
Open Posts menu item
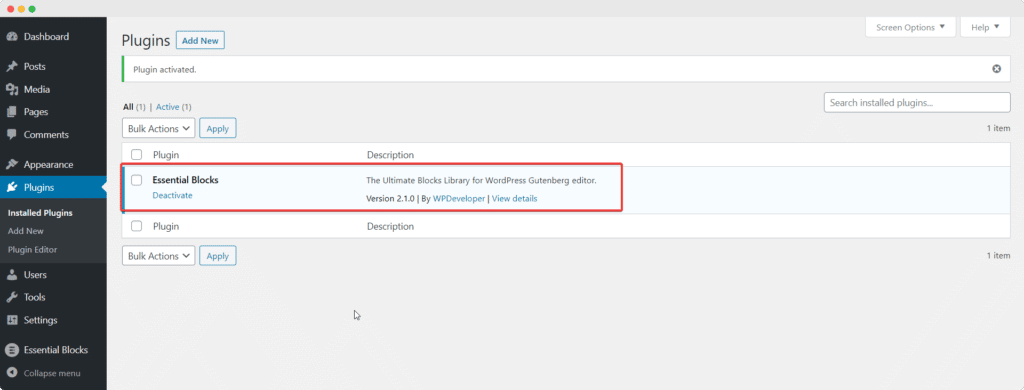tap(35, 67)
